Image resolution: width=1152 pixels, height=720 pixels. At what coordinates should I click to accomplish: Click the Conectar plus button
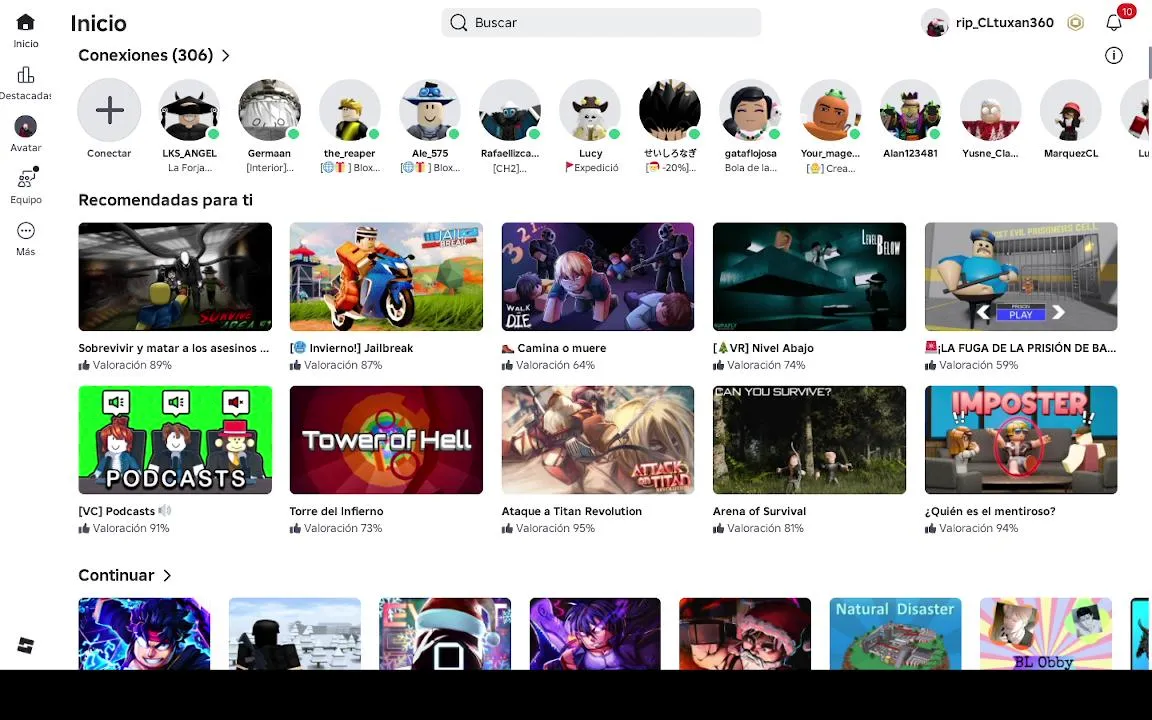(109, 110)
